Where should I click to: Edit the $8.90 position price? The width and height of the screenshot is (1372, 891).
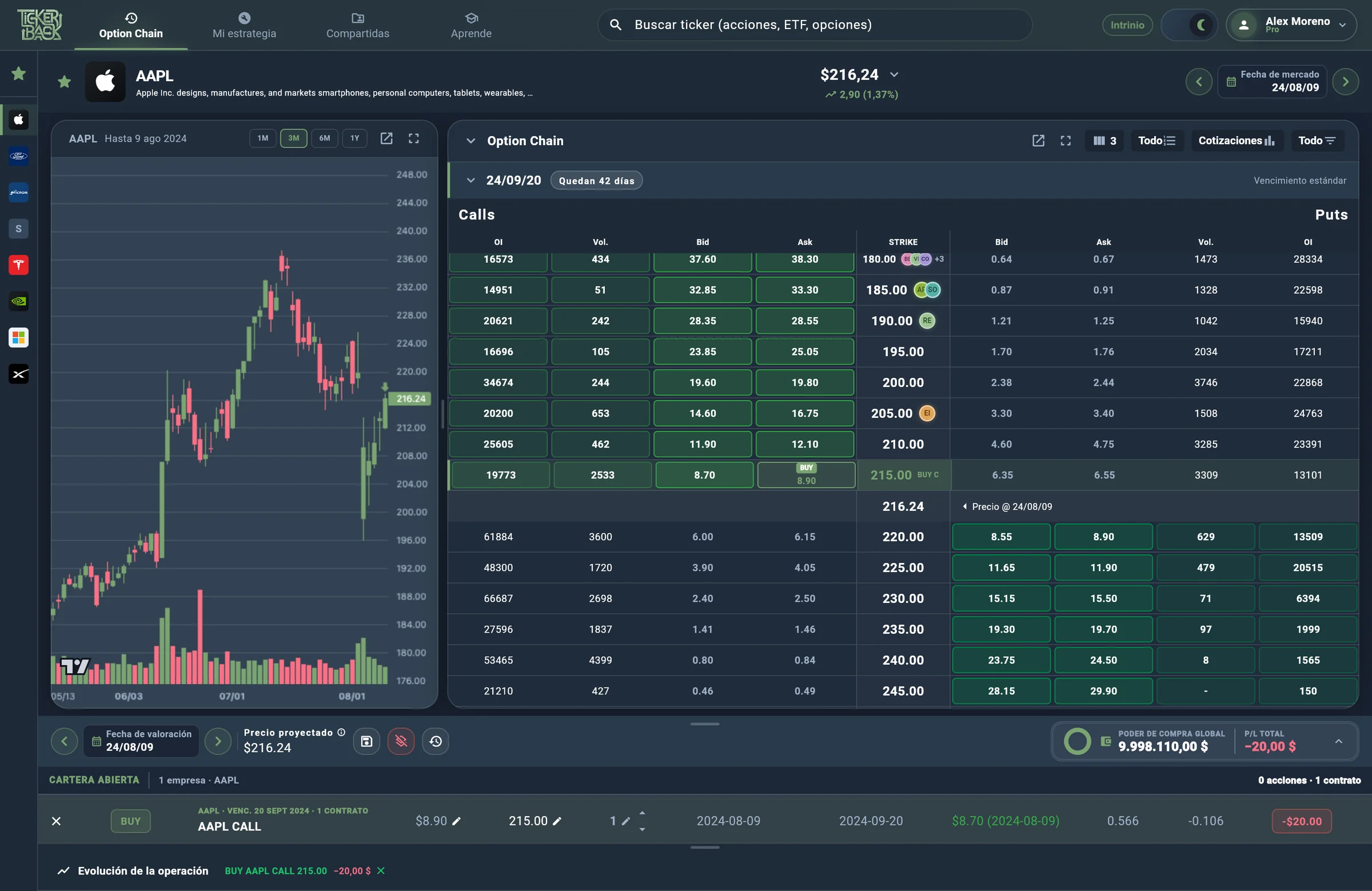(x=457, y=821)
